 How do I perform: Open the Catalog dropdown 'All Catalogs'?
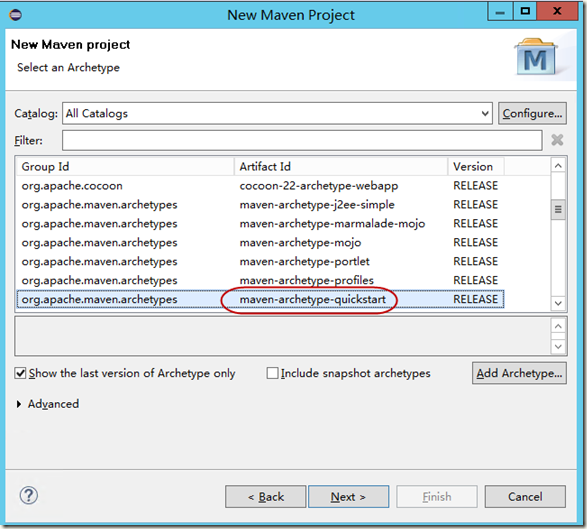click(277, 113)
